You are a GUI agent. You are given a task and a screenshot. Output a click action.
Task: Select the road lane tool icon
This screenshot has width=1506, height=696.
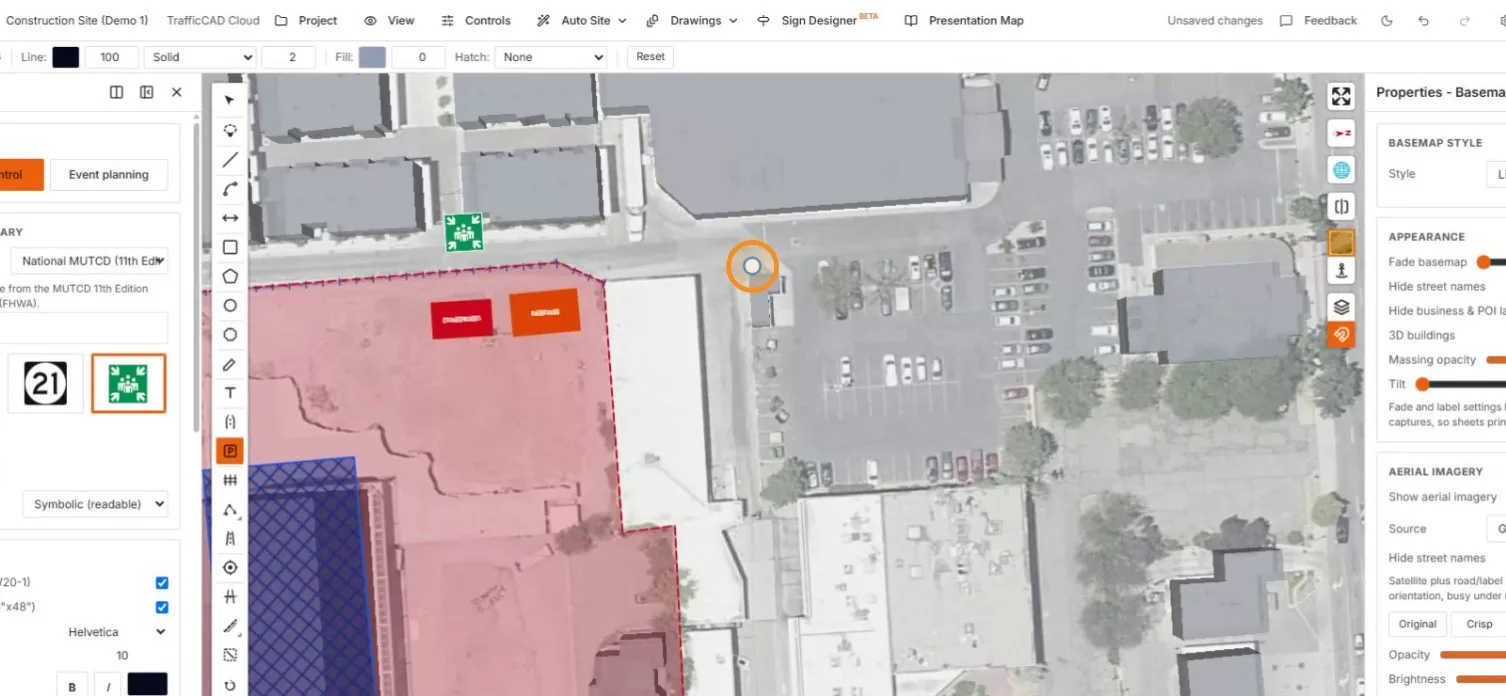[230, 539]
